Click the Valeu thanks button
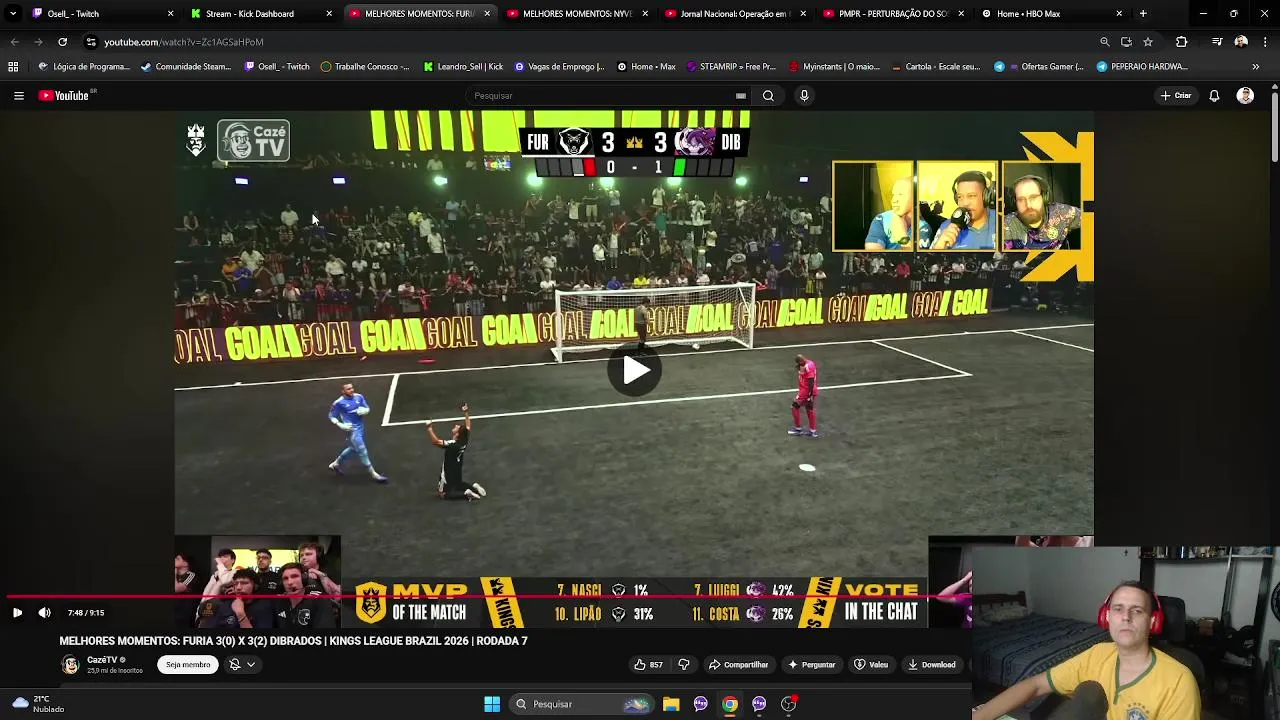The width and height of the screenshot is (1280, 720). [870, 665]
